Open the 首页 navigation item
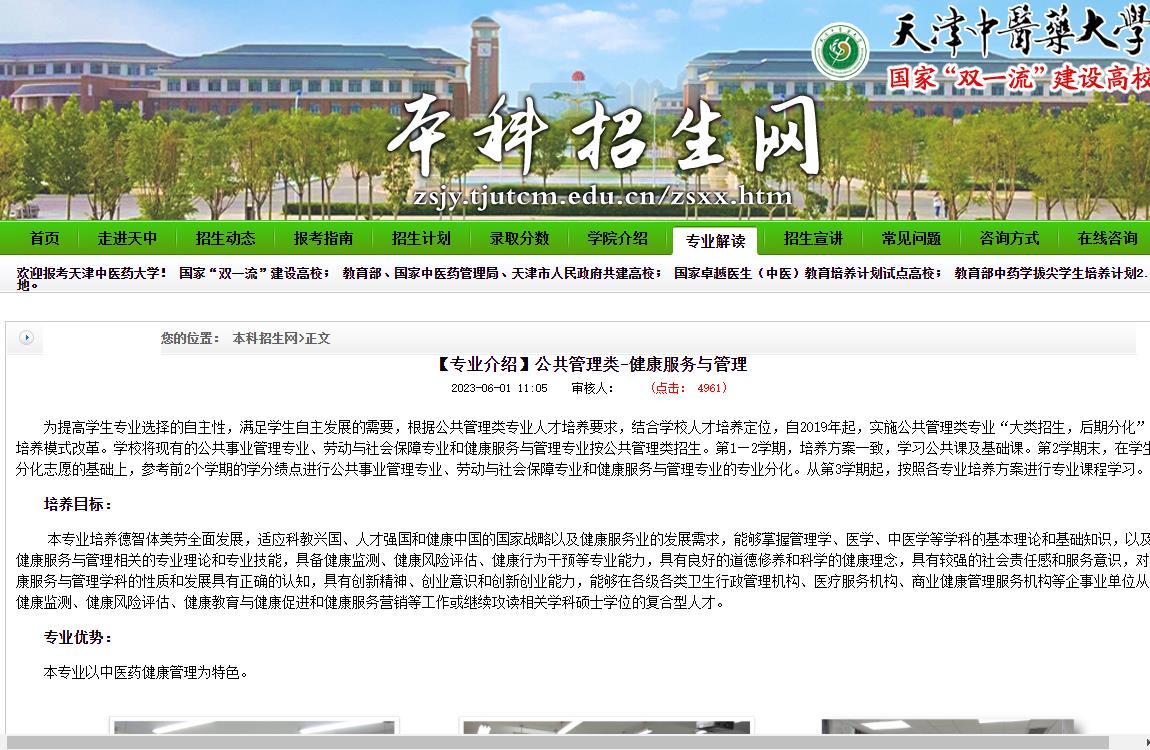The height and width of the screenshot is (750, 1150). (x=44, y=238)
